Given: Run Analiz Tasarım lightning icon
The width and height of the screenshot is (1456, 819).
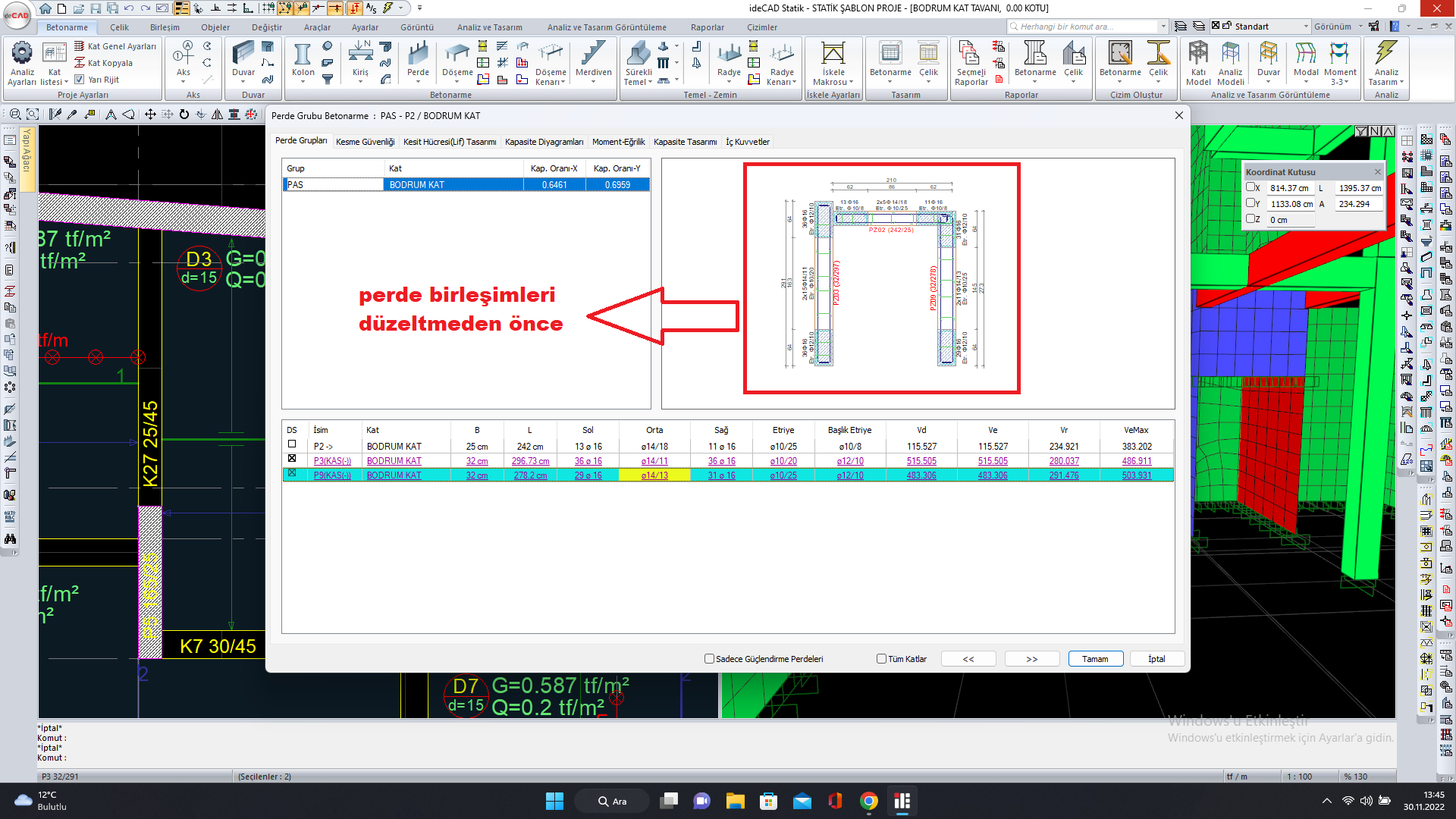Looking at the screenshot, I should point(1386,53).
